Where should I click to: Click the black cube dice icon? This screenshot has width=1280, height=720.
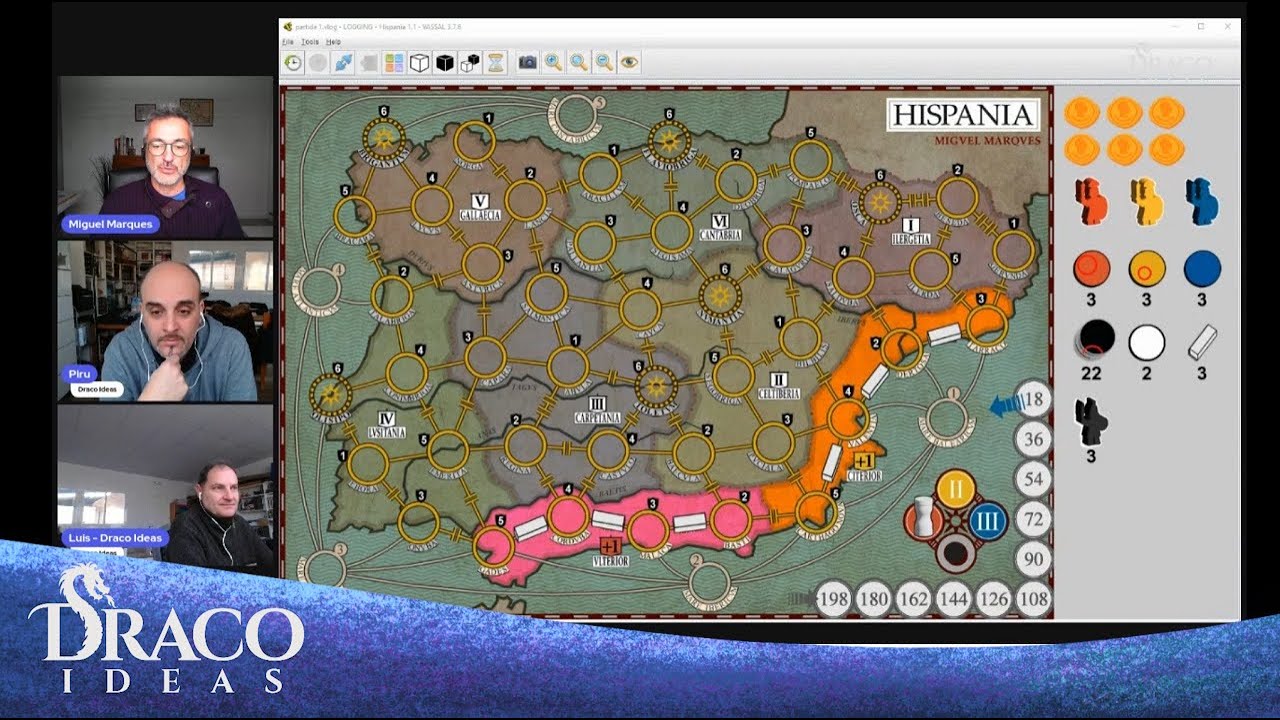click(444, 63)
